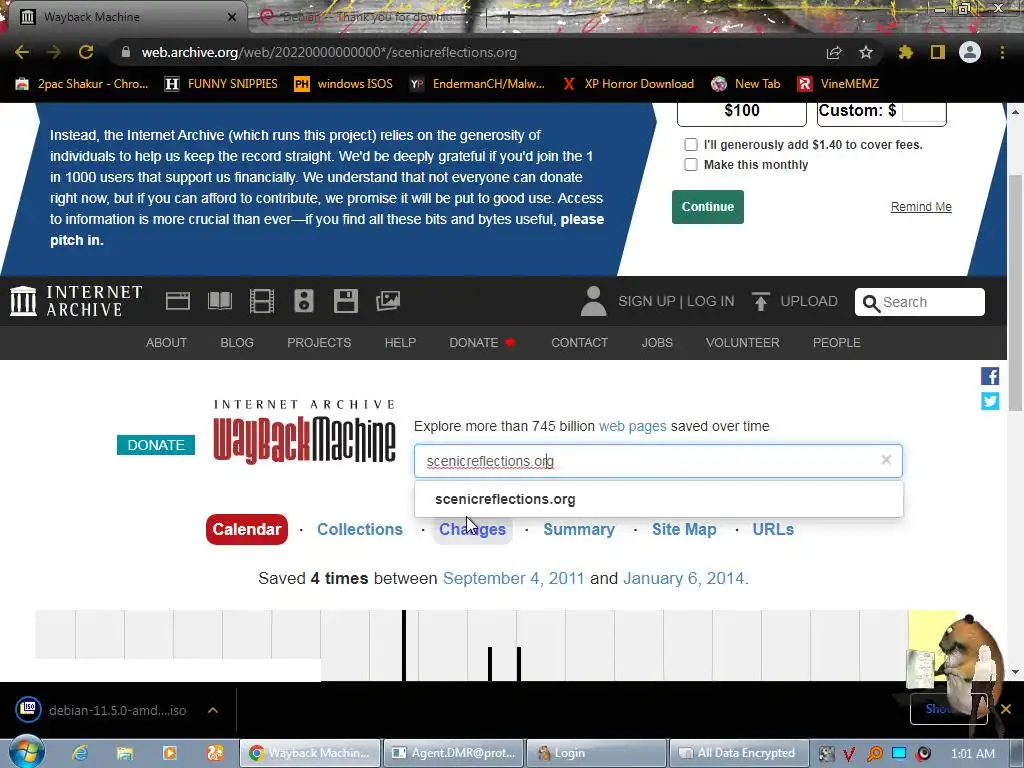Open the Internet Archive audio speaker icon
The height and width of the screenshot is (768, 1024).
[304, 301]
